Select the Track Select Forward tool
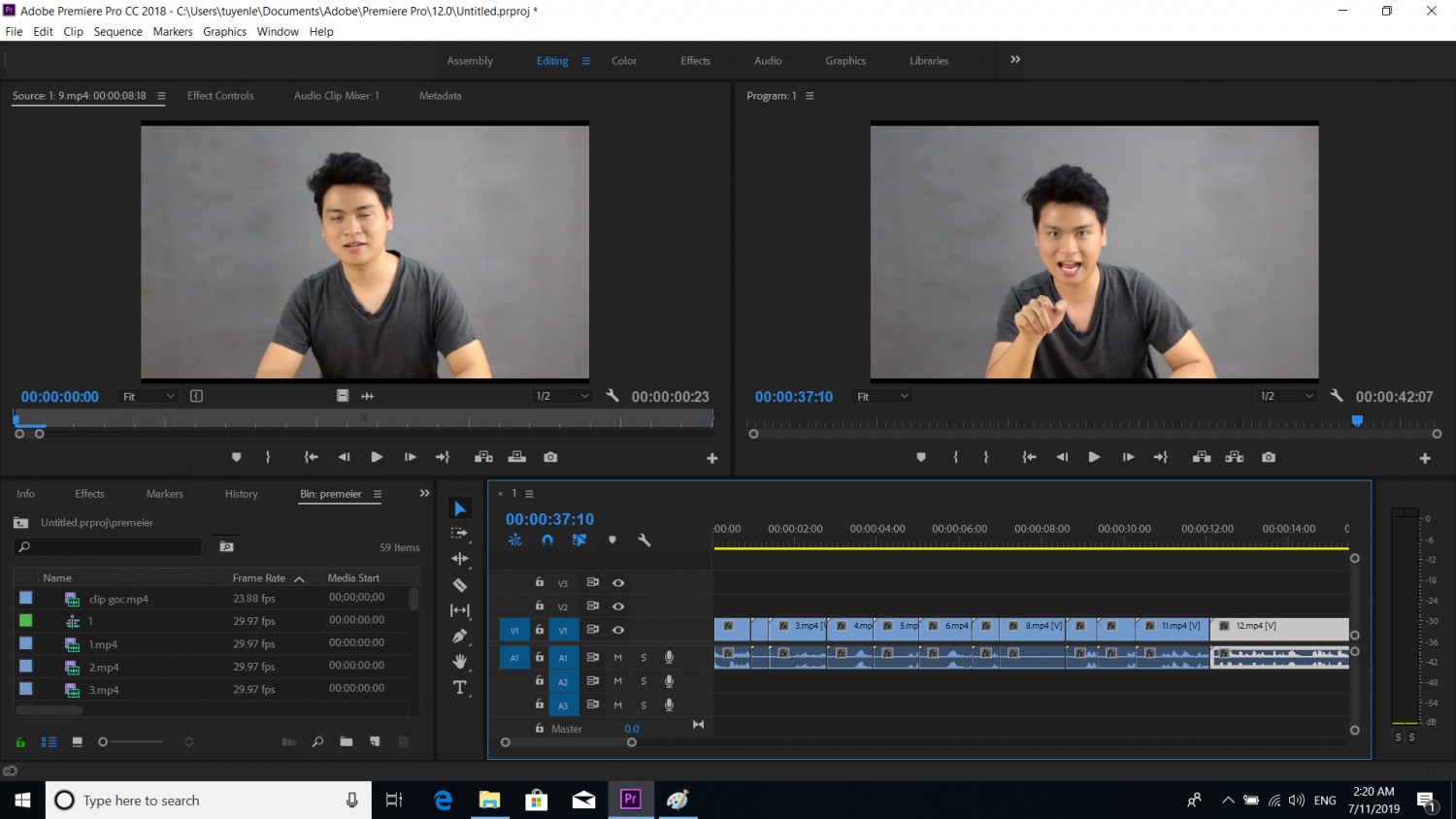This screenshot has width=1456, height=819. (460, 534)
